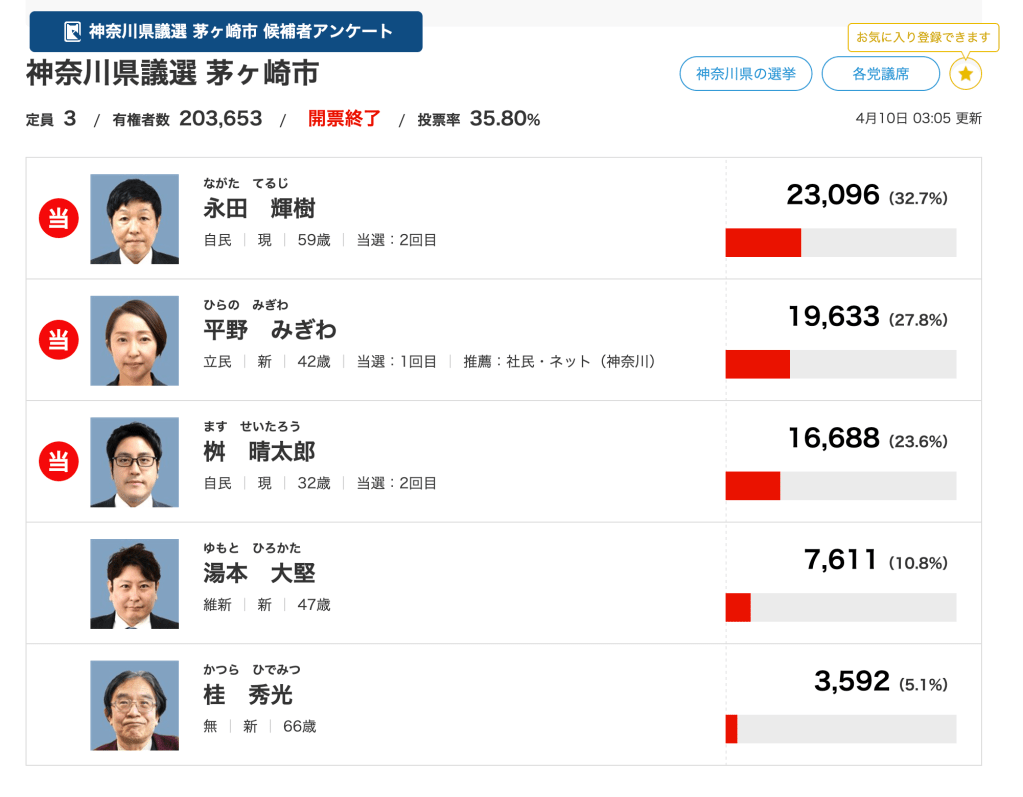Click the red 当 badge beside 桝 晴太郎
The image size is (1023, 797).
58,461
